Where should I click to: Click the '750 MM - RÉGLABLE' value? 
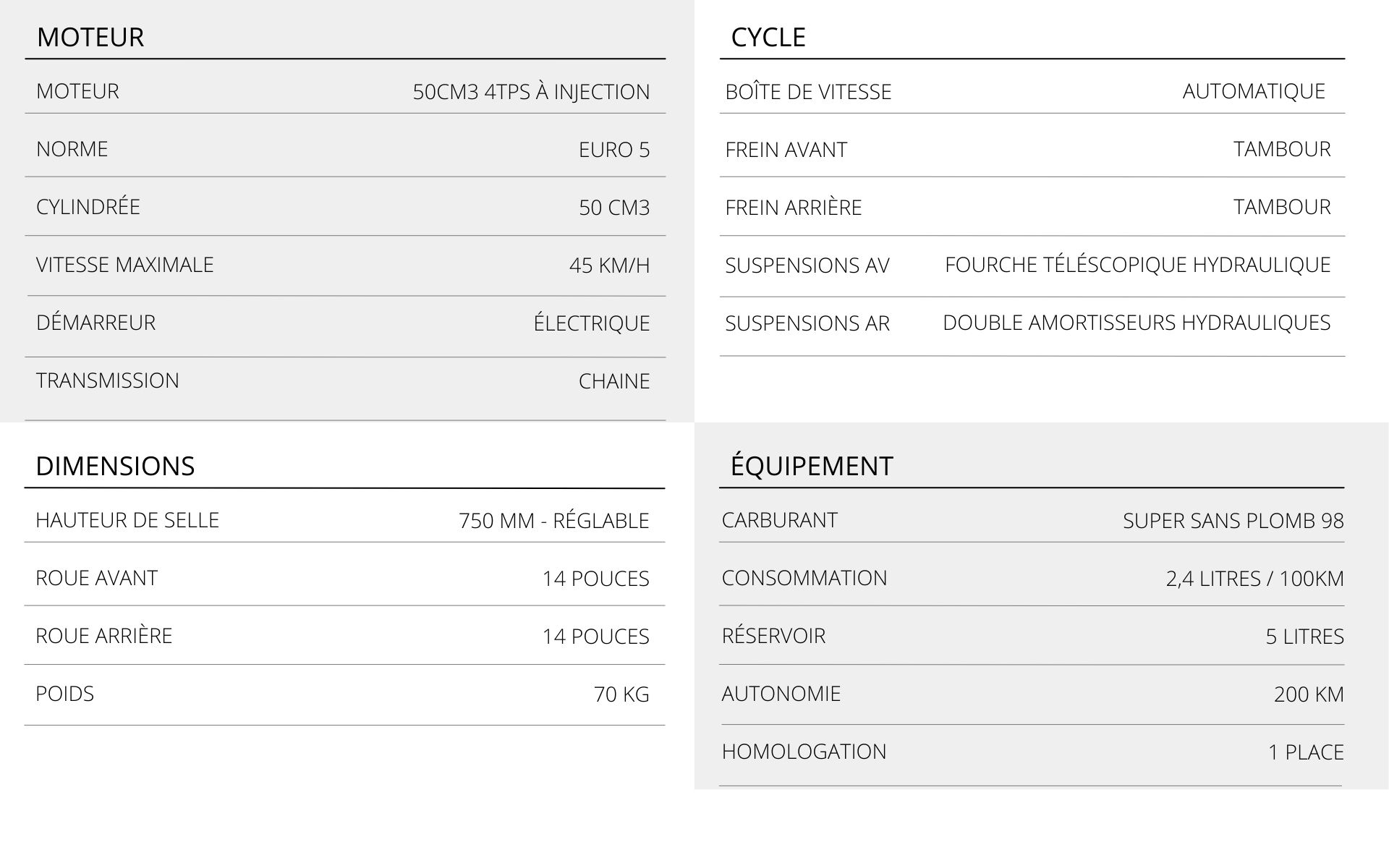point(553,521)
